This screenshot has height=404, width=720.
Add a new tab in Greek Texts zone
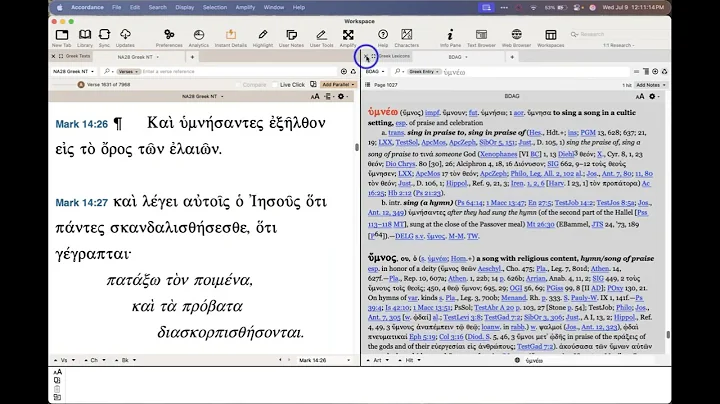192,57
